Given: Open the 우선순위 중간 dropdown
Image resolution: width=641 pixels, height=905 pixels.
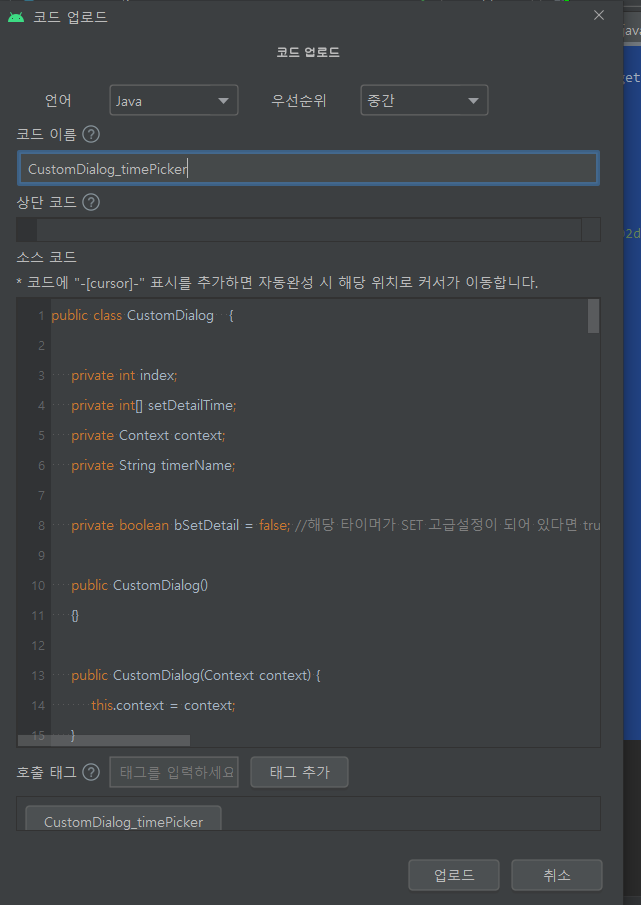Looking at the screenshot, I should pyautogui.click(x=424, y=100).
